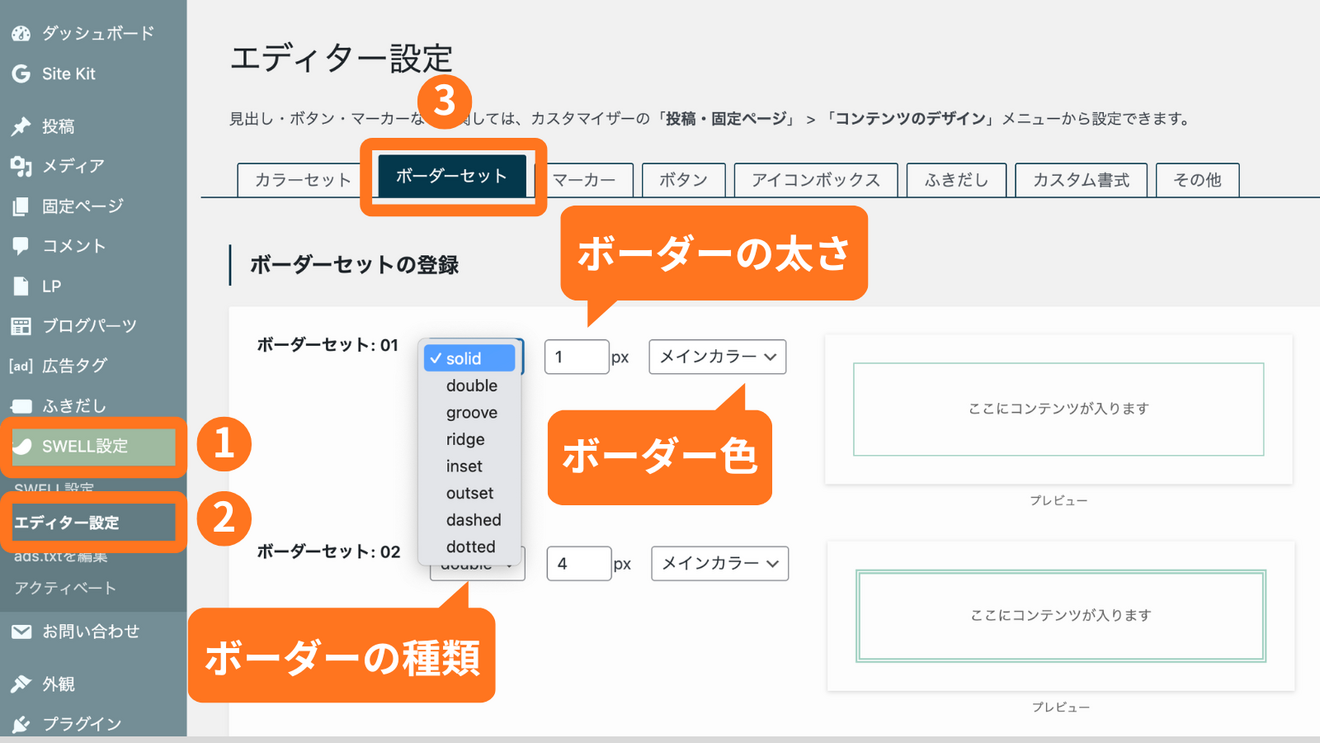Switch to the カスタム書式 tab

[x=1081, y=180]
